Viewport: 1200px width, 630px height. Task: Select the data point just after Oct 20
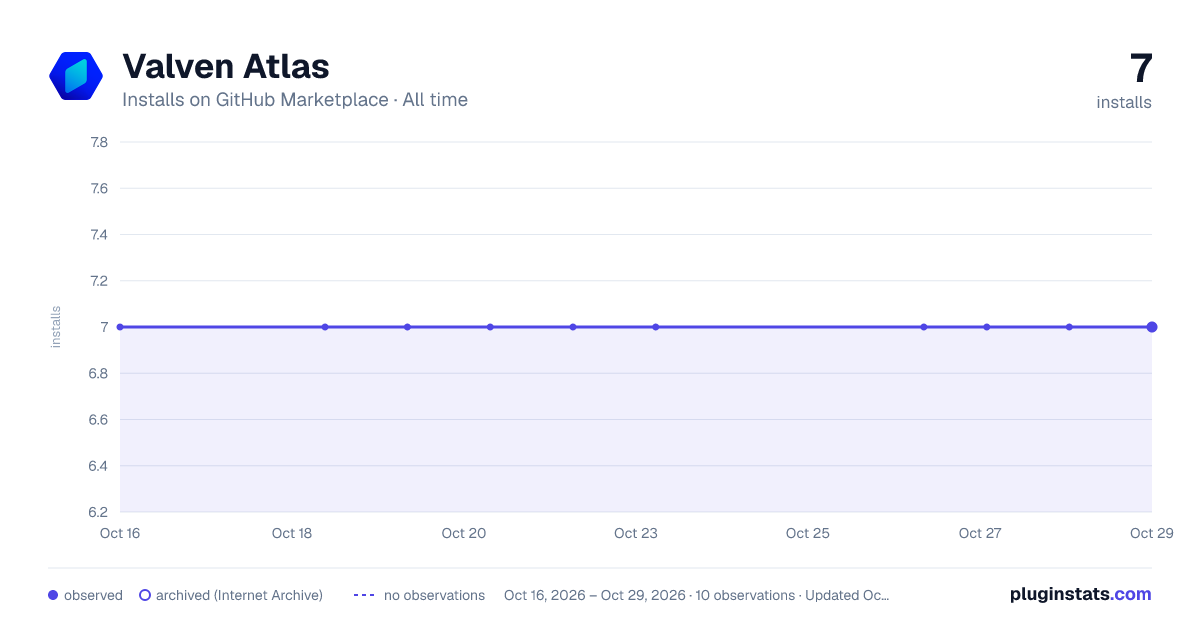click(490, 327)
